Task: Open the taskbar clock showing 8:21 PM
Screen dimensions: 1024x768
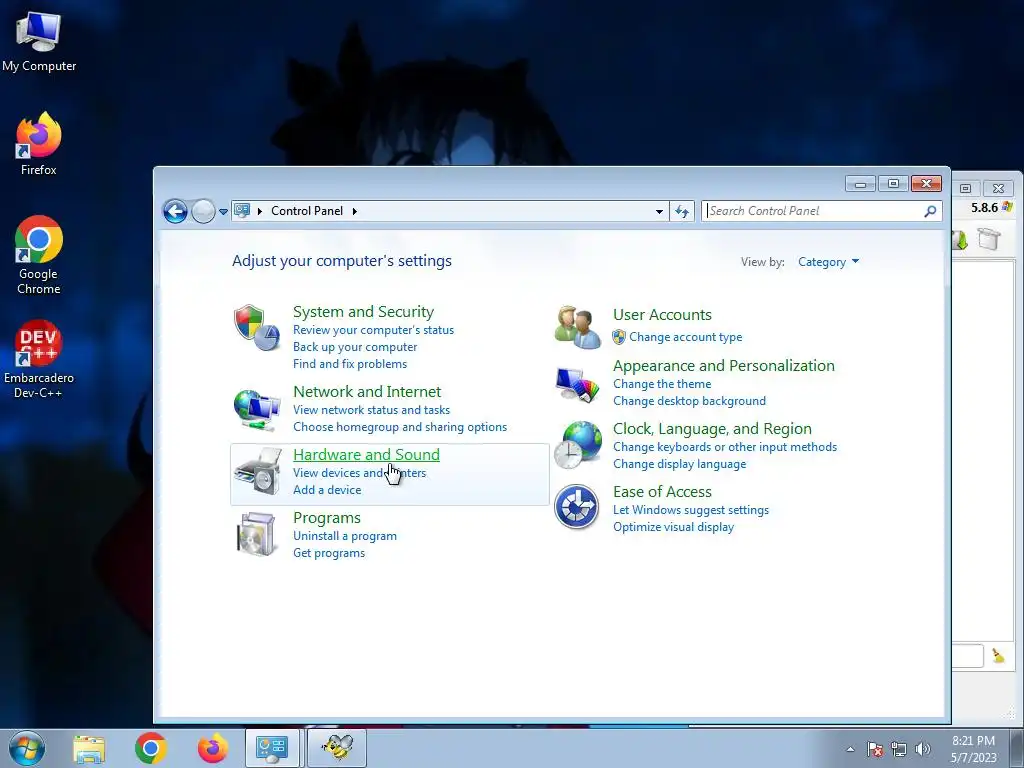Action: 973,749
